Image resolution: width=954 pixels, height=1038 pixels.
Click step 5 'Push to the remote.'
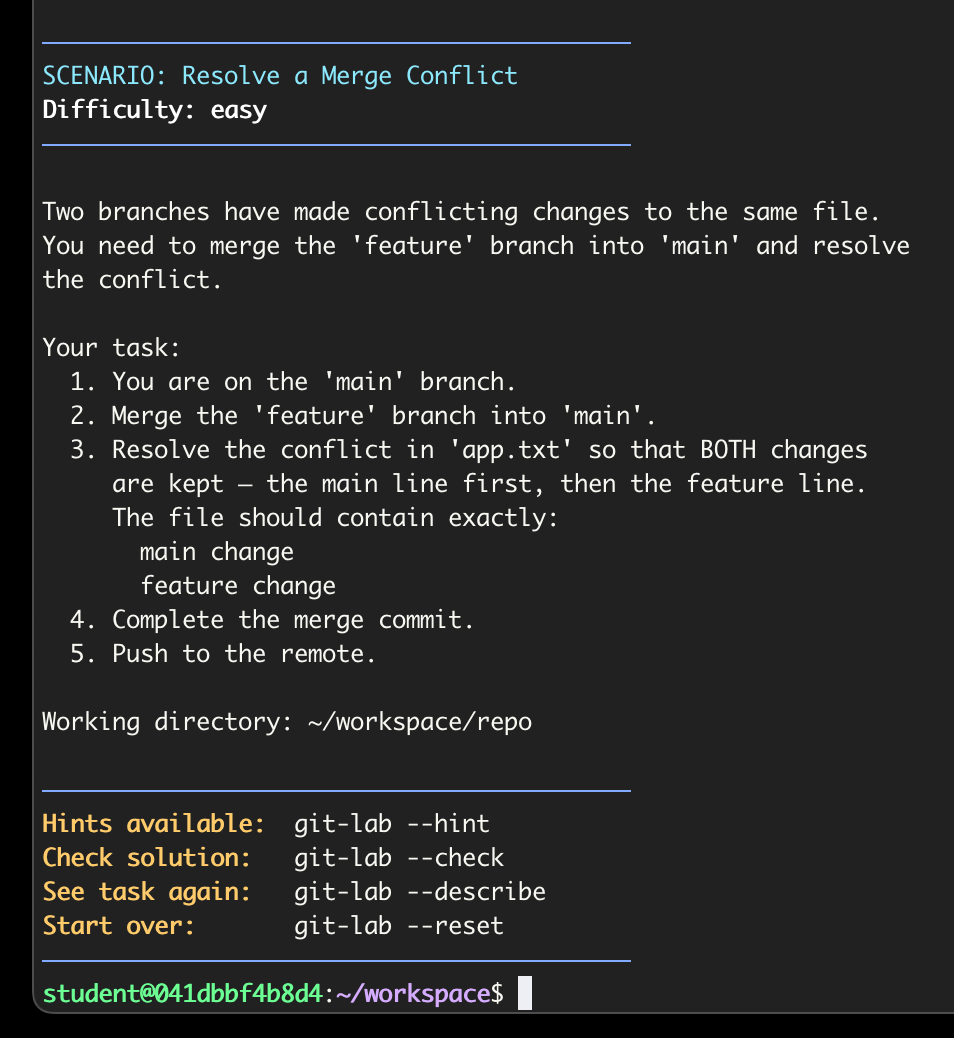pyautogui.click(x=244, y=654)
